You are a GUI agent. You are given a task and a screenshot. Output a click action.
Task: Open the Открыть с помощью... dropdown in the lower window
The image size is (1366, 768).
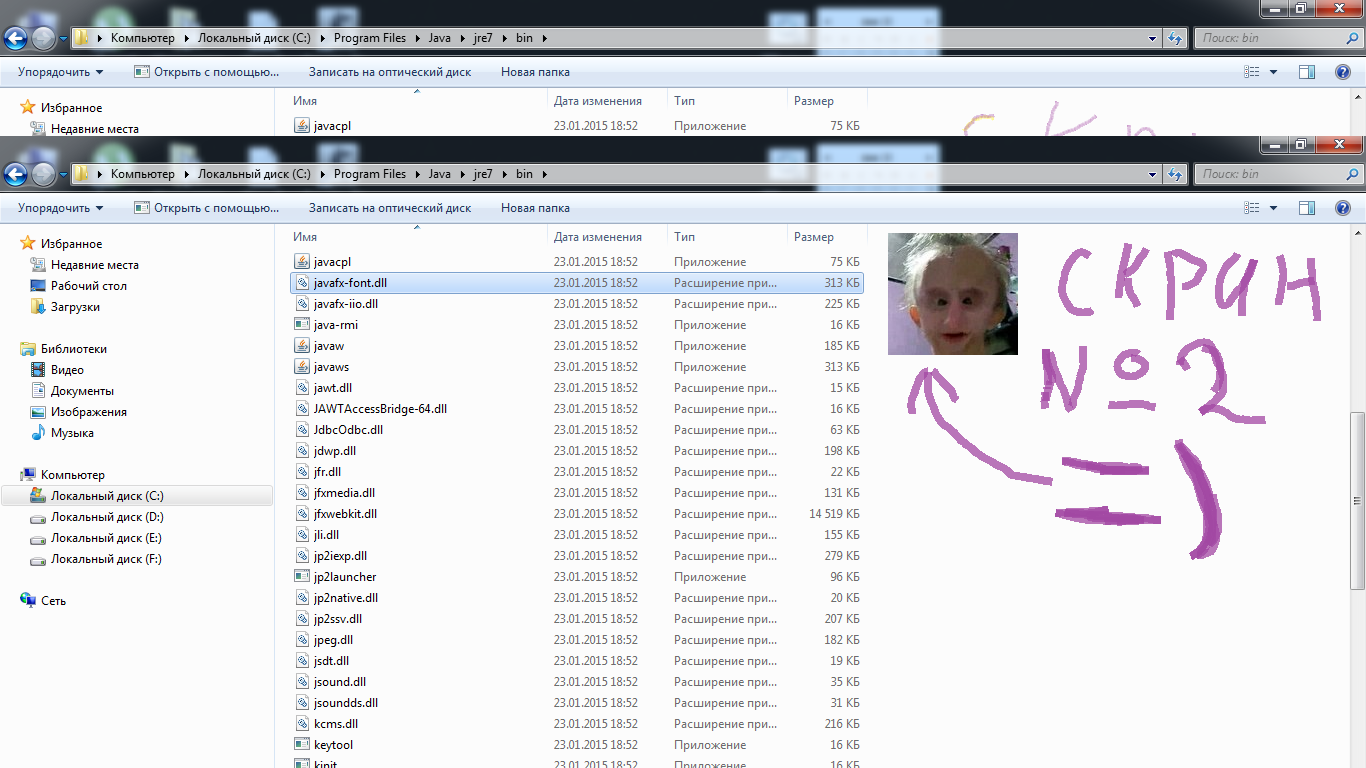(207, 208)
